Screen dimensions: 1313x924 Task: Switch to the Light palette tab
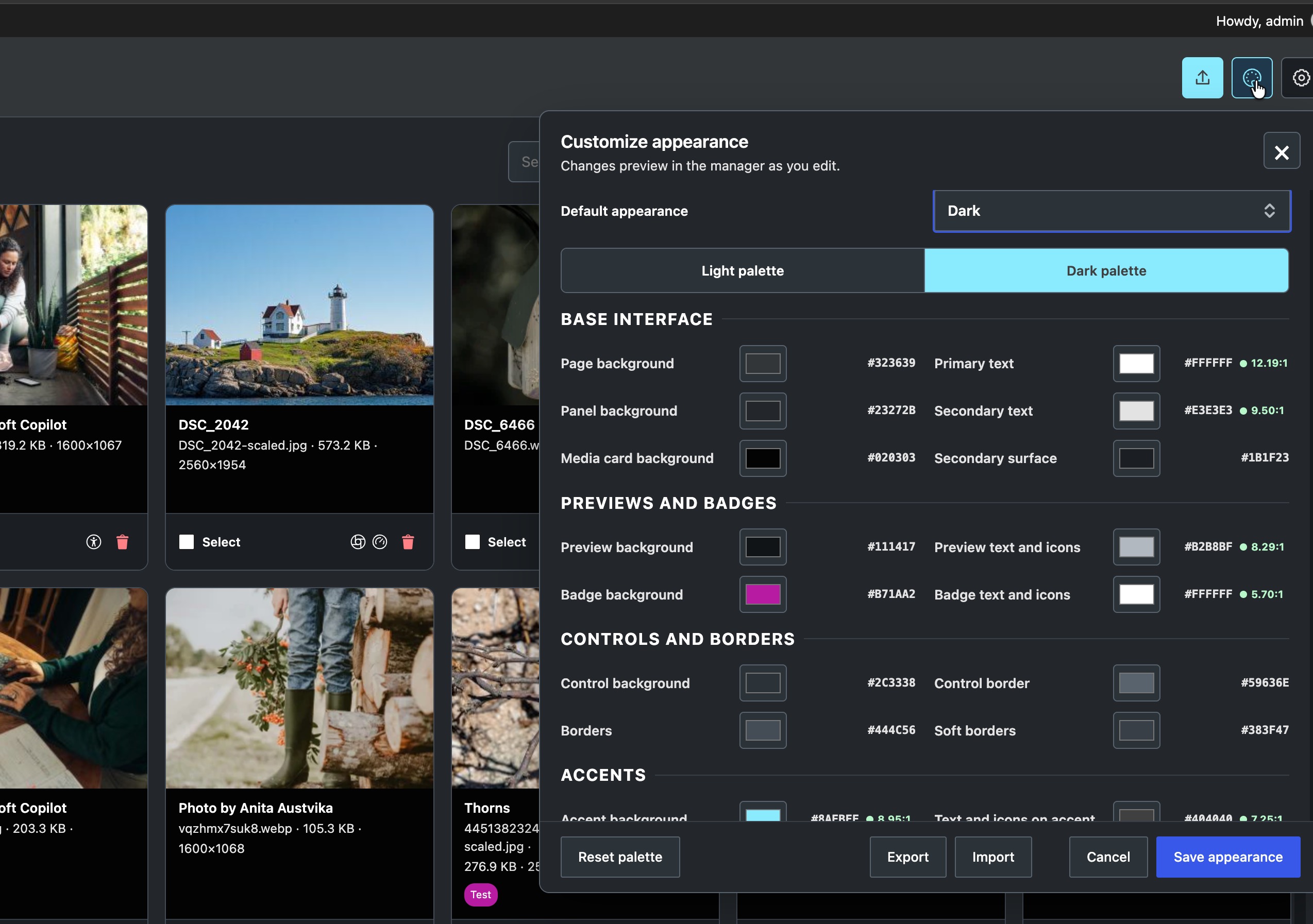[x=742, y=271]
